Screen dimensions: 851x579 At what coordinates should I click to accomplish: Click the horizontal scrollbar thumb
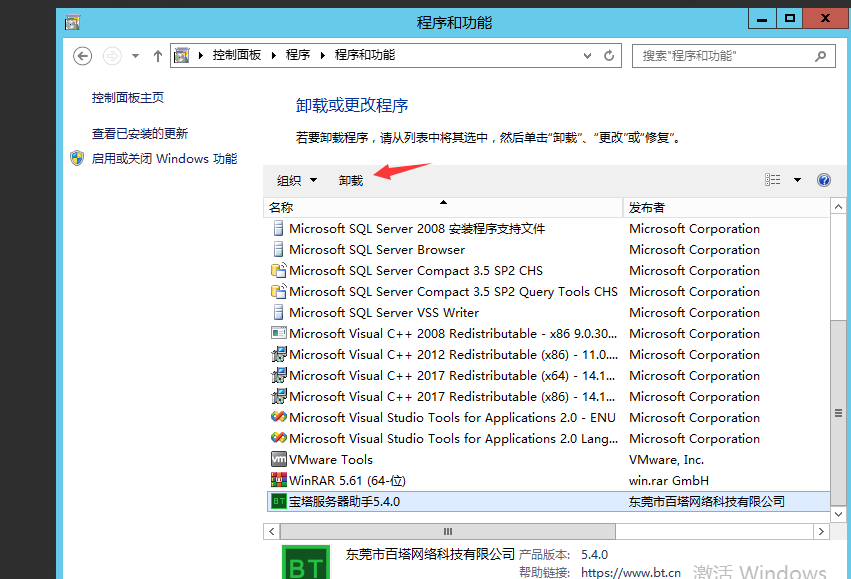[x=448, y=531]
